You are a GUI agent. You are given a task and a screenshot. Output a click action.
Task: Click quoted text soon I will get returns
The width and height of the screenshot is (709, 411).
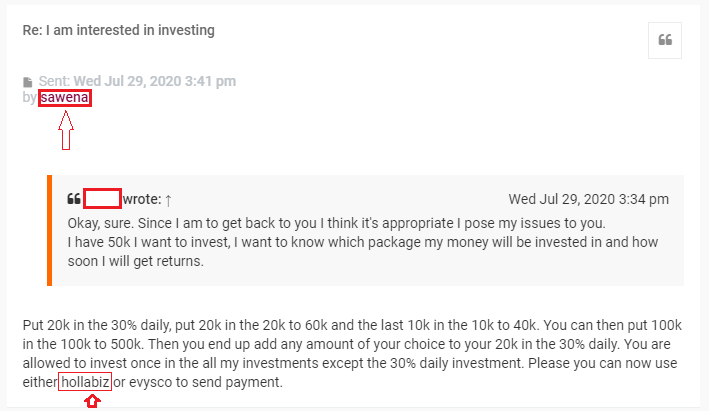tap(136, 261)
